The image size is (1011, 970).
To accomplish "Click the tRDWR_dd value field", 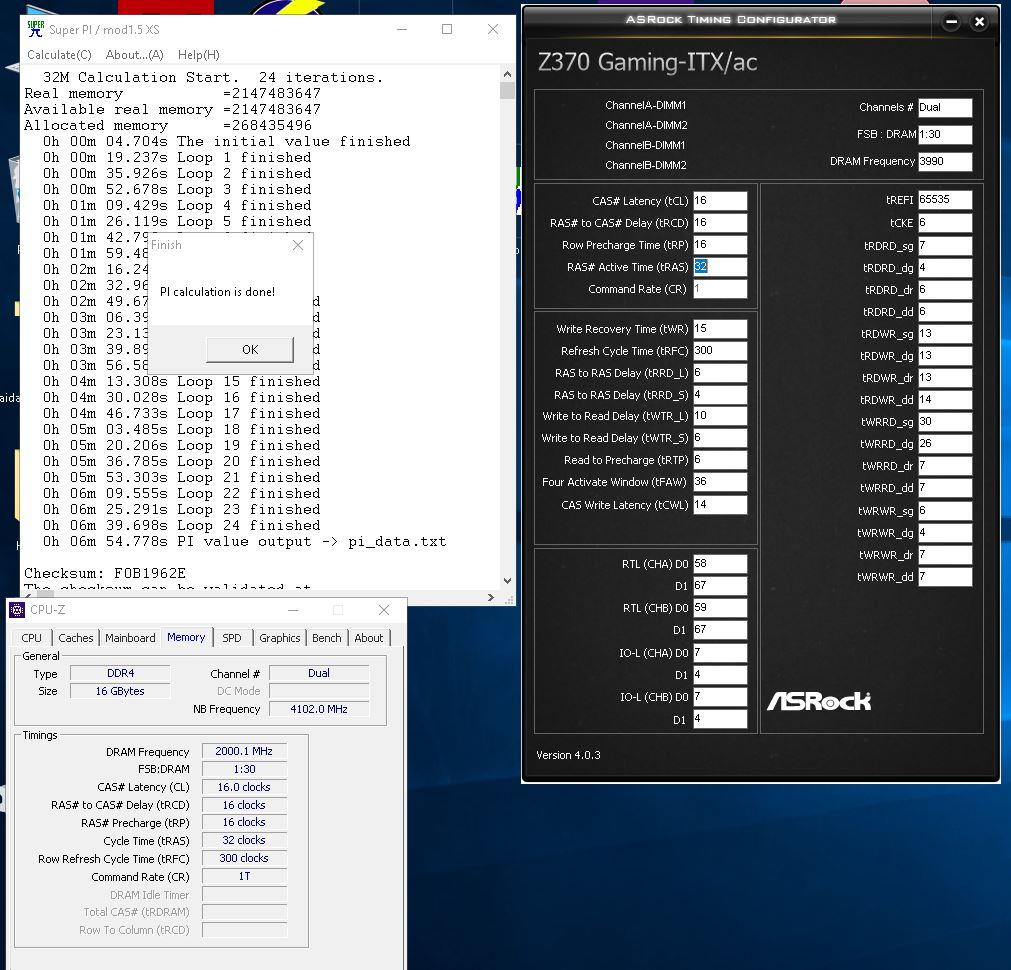I will [x=945, y=400].
